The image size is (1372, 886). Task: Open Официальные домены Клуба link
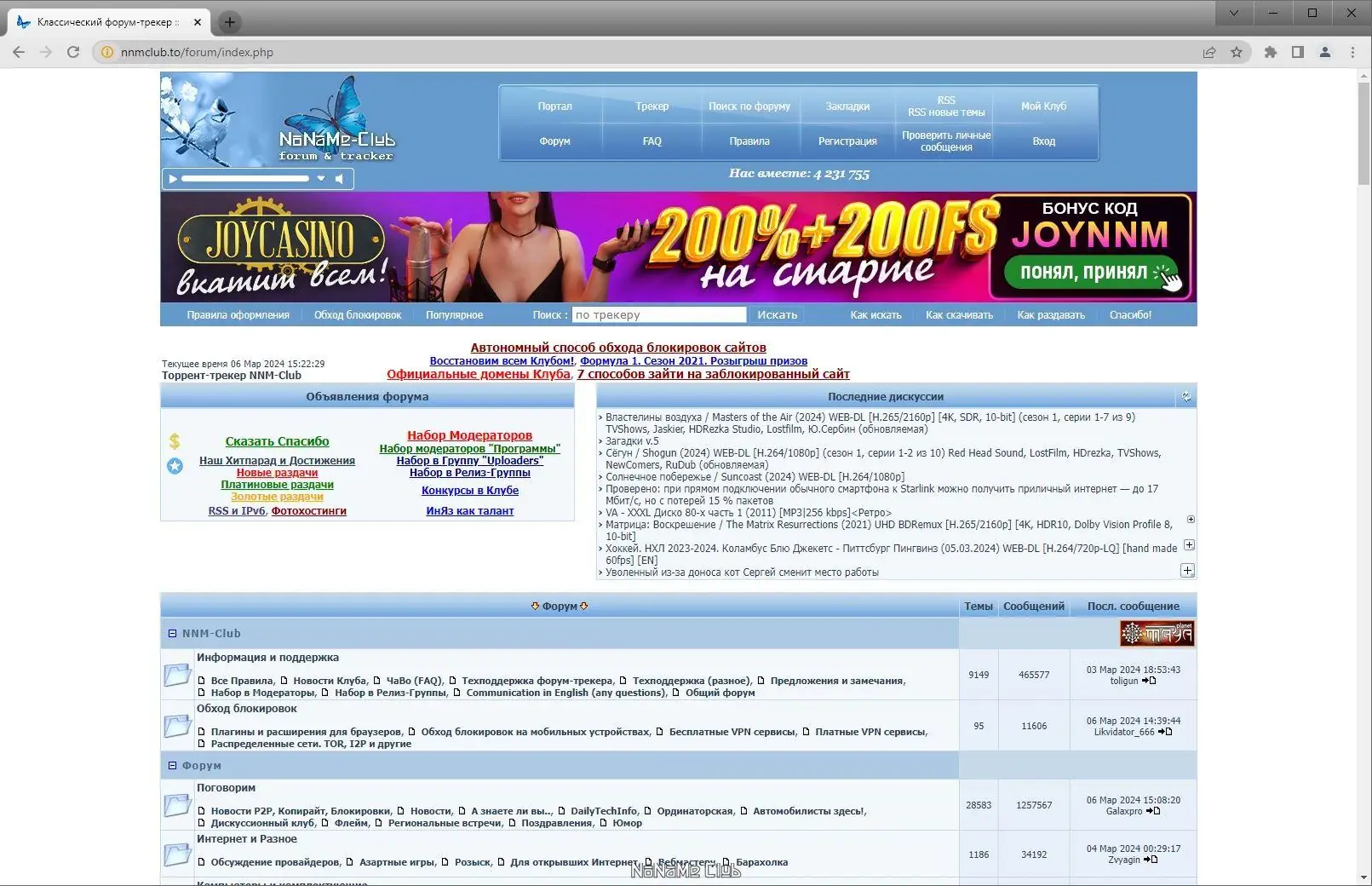tap(479, 374)
